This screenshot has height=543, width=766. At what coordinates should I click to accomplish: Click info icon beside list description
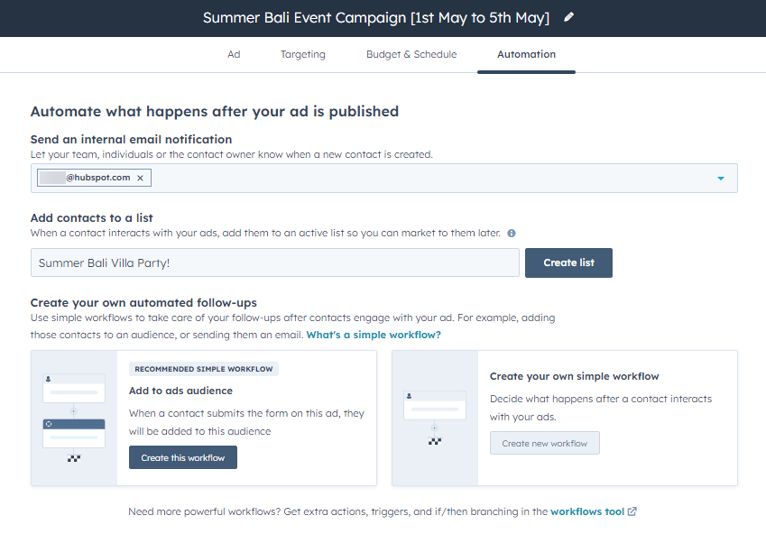511,233
